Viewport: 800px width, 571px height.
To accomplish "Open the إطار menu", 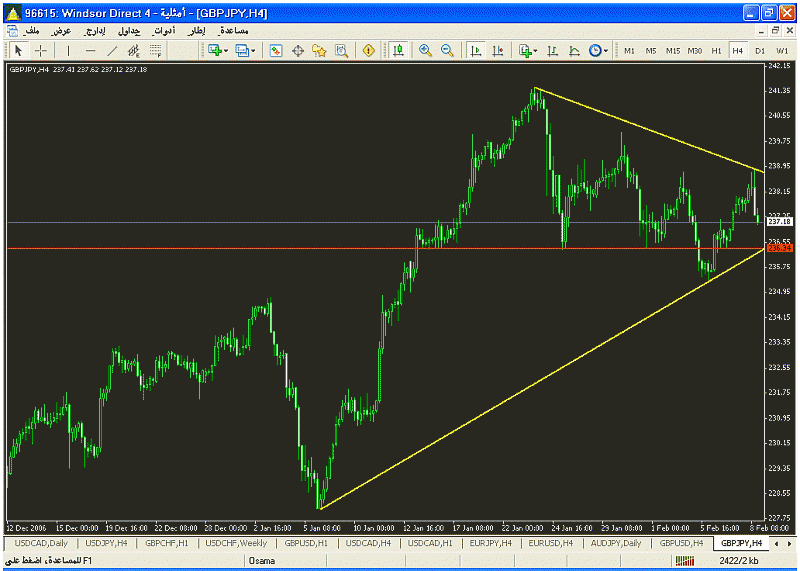I will pos(196,31).
